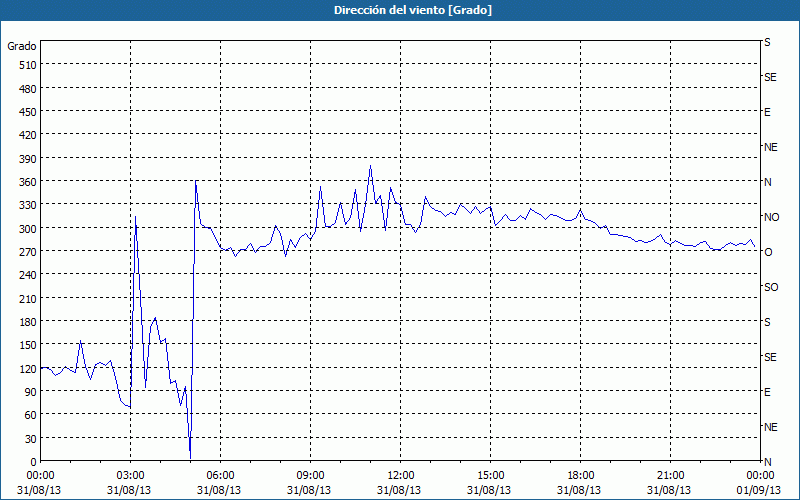
Task: Pick the "330" degree axis value
Action: pyautogui.click(x=29, y=205)
